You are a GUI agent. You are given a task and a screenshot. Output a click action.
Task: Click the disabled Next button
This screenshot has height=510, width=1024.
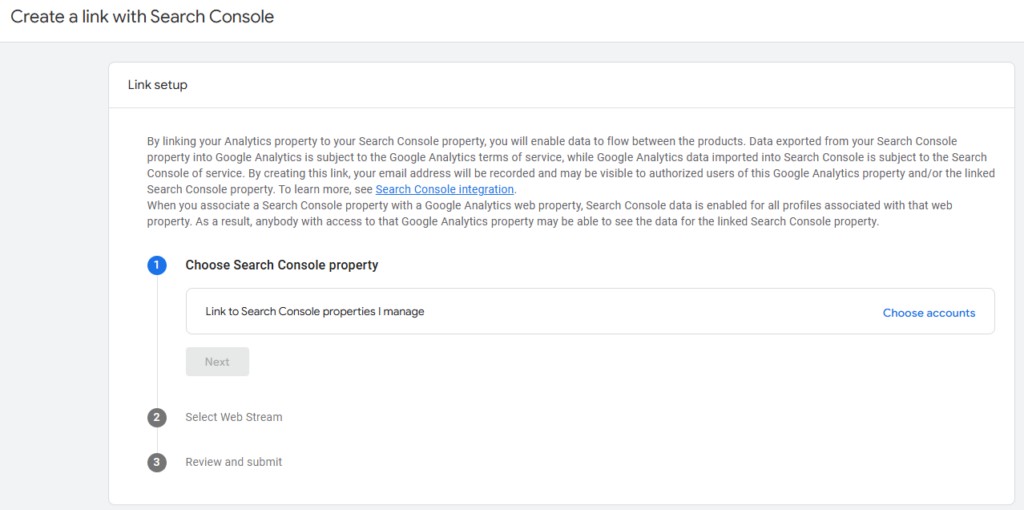(x=217, y=362)
